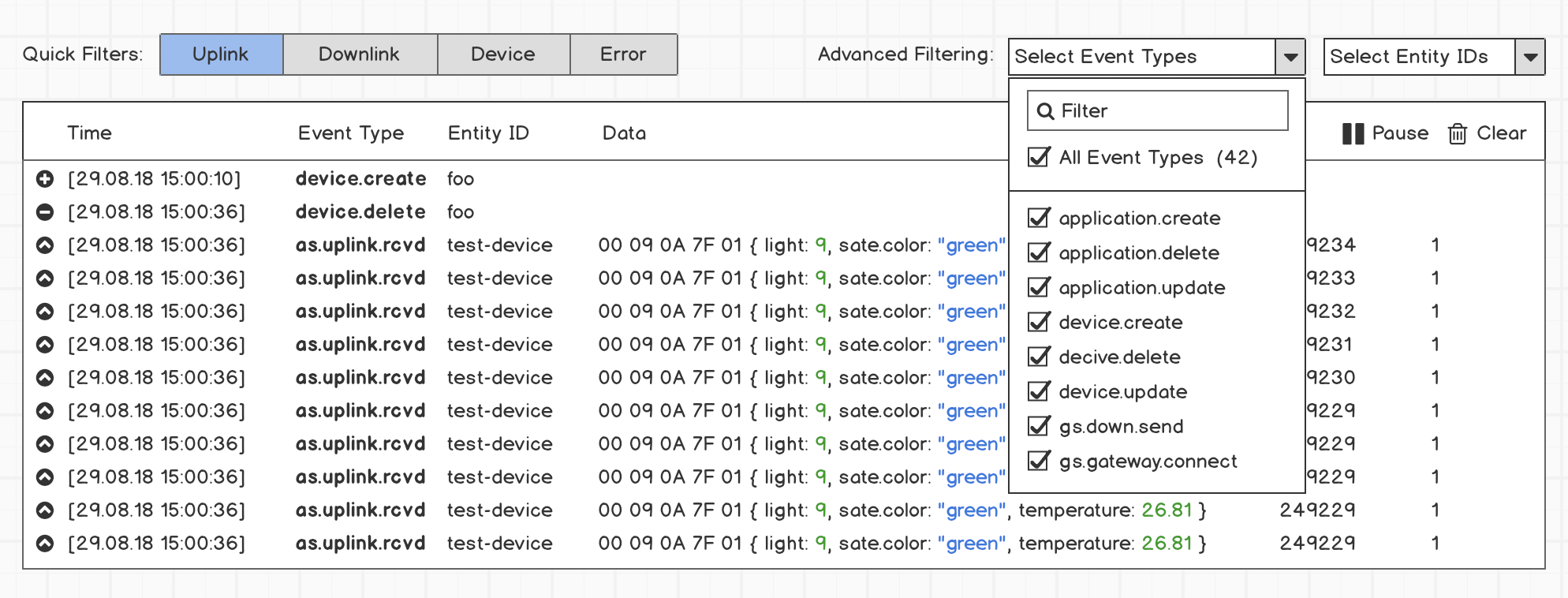Viewport: 1568px width, 598px height.
Task: Click the pause bars icon next to the word Pause
Action: click(x=1353, y=133)
